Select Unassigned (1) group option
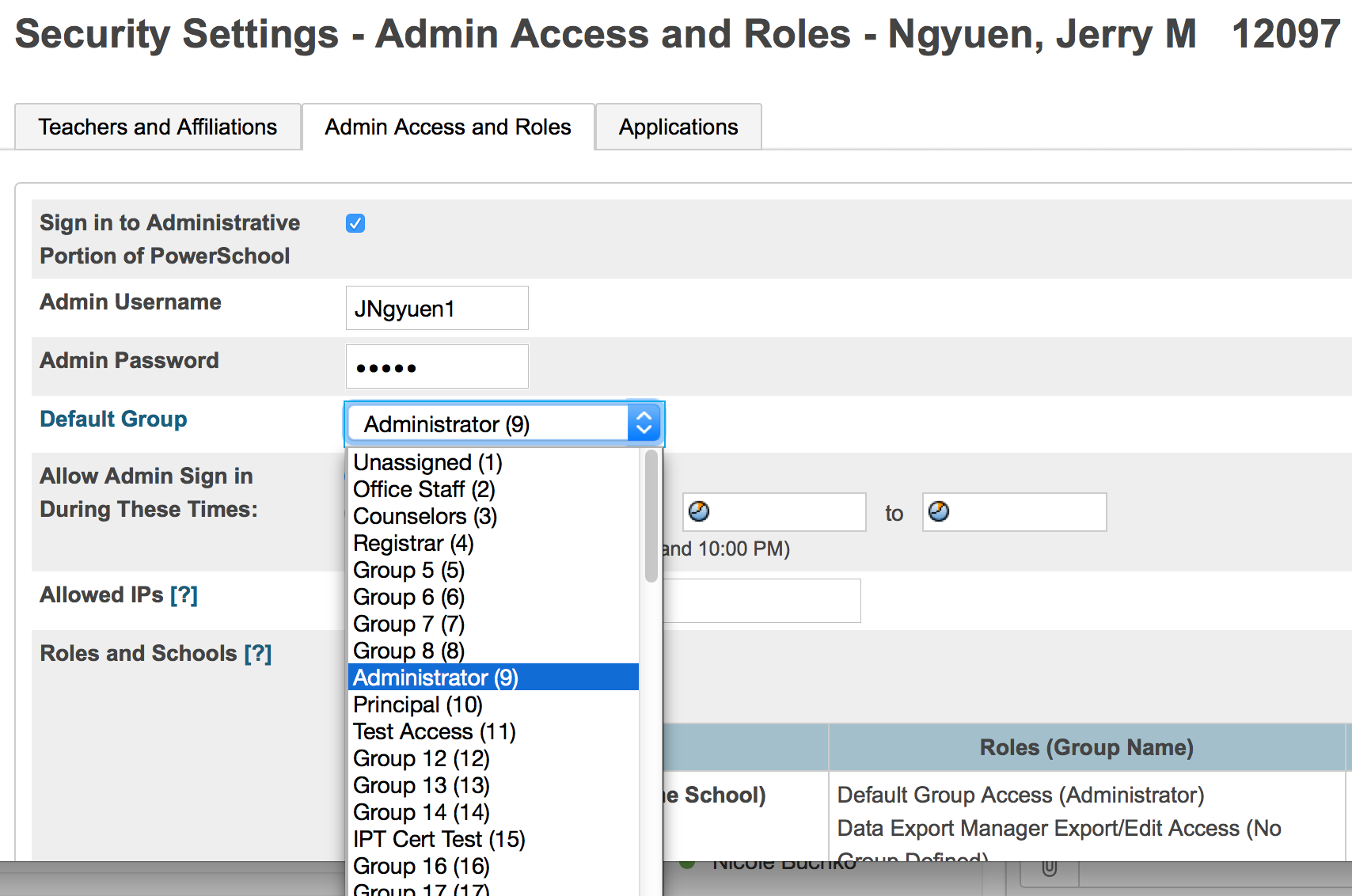 427,462
